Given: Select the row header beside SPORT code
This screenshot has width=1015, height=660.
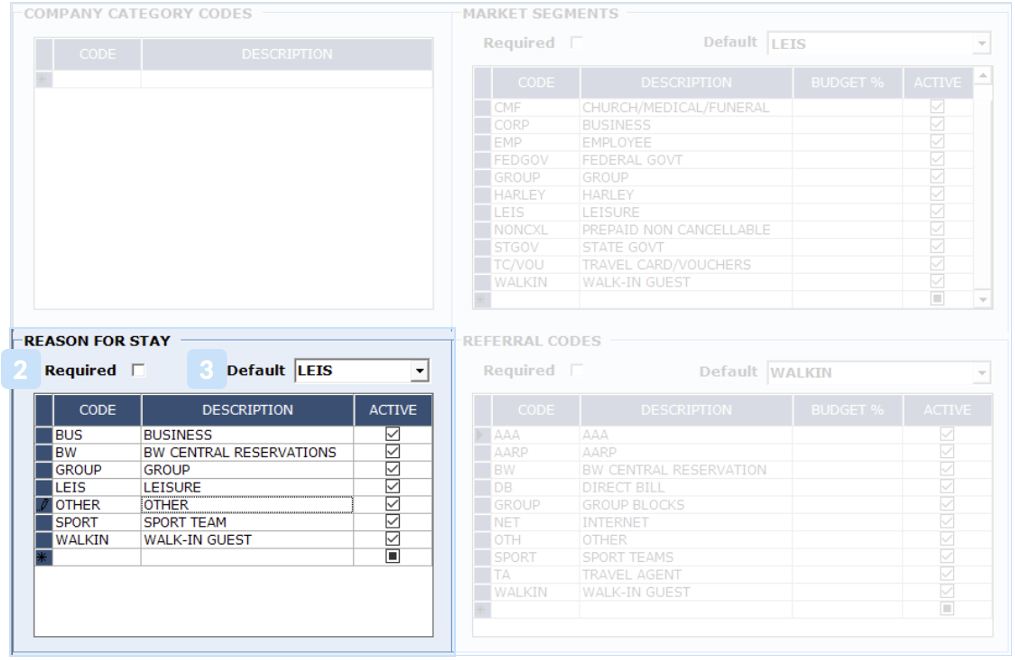Looking at the screenshot, I should coord(43,522).
